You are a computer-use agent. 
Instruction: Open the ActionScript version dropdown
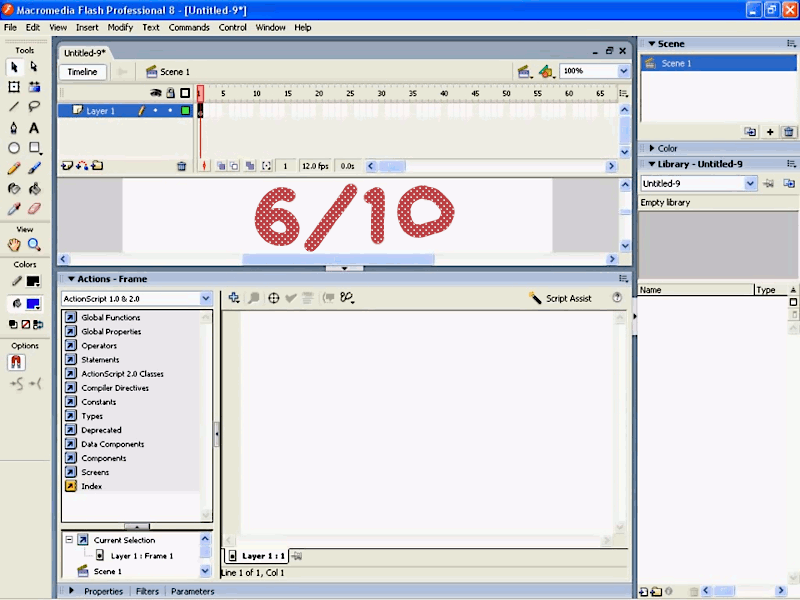pos(205,298)
